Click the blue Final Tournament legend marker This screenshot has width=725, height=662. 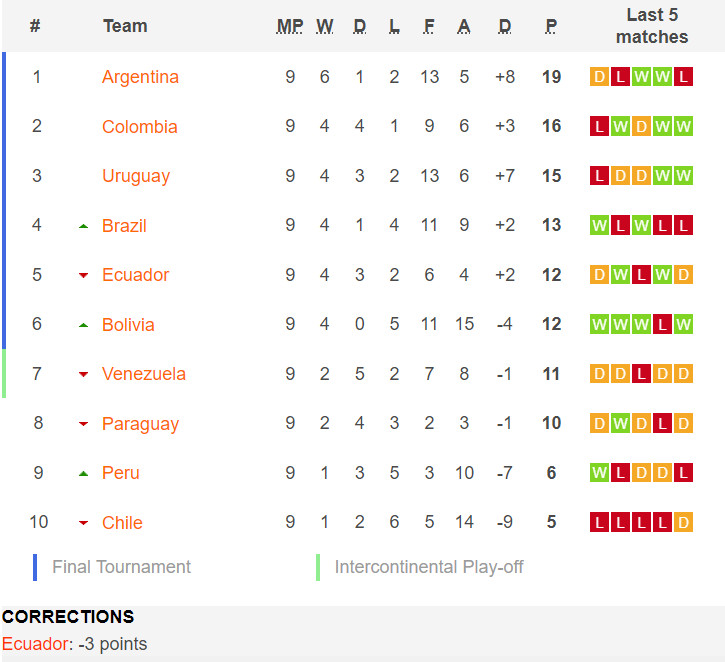point(35,567)
